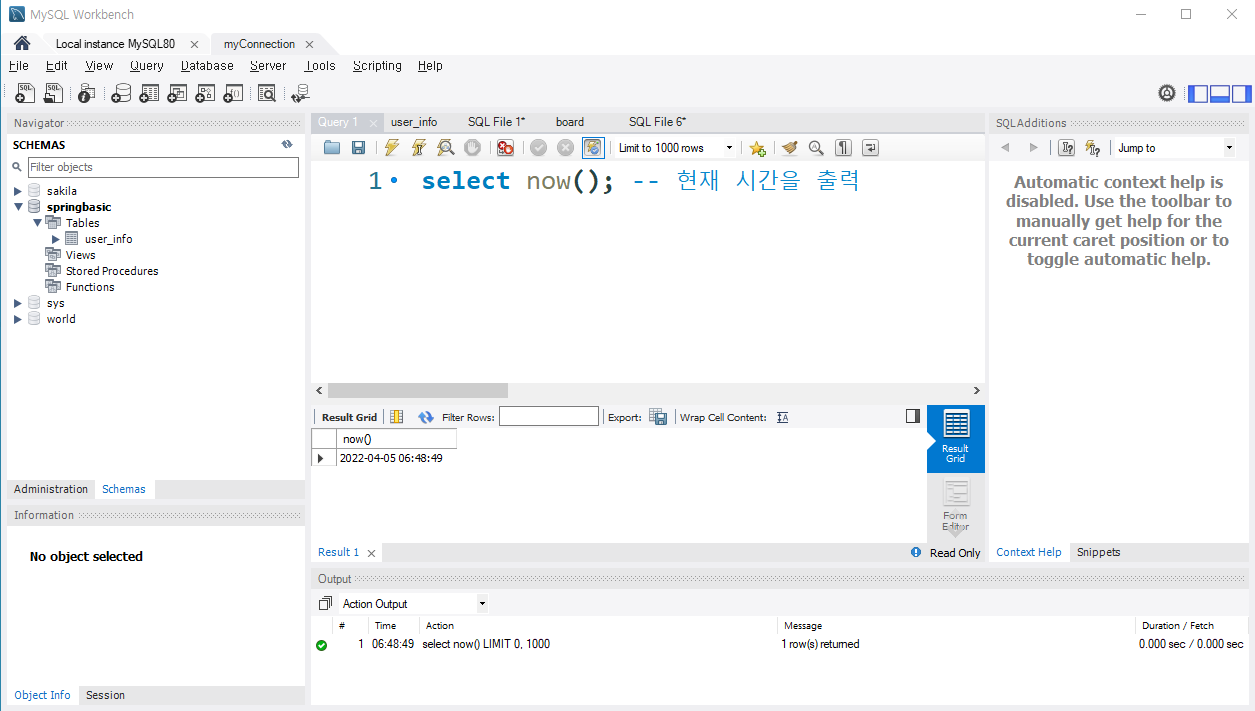Screen dimensions: 1255x711
Task: Add query to favorites star icon
Action: (757, 148)
